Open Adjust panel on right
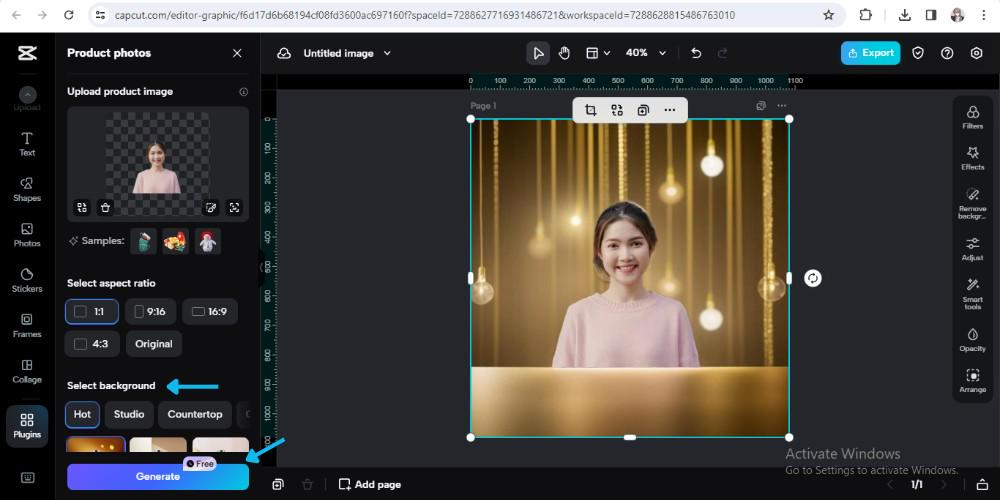This screenshot has height=500, width=1000. (x=973, y=249)
